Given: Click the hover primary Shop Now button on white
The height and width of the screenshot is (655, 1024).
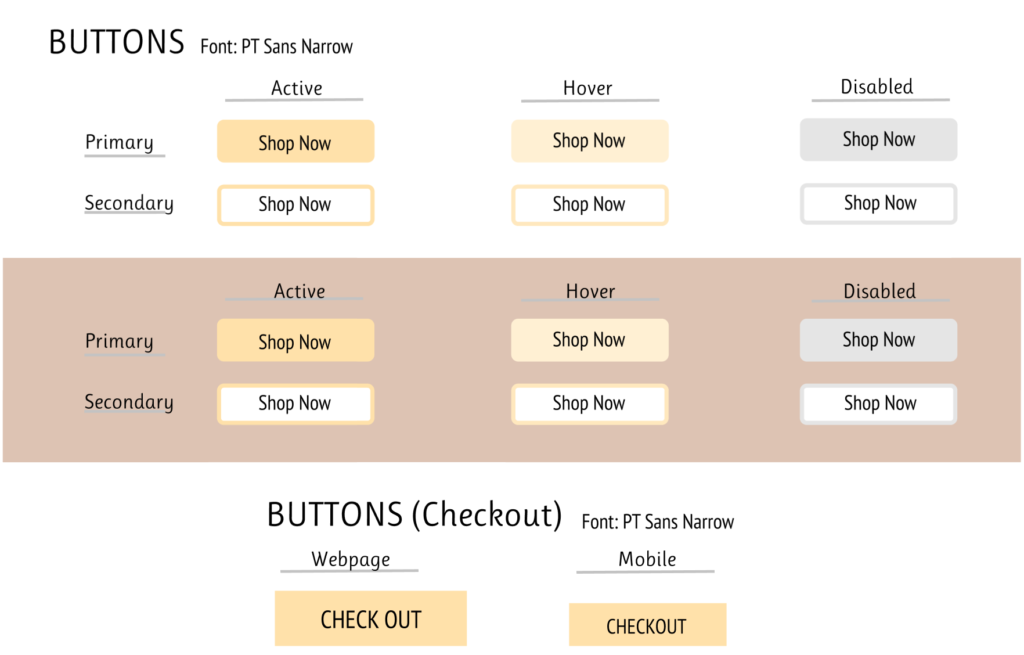Looking at the screenshot, I should [x=589, y=141].
